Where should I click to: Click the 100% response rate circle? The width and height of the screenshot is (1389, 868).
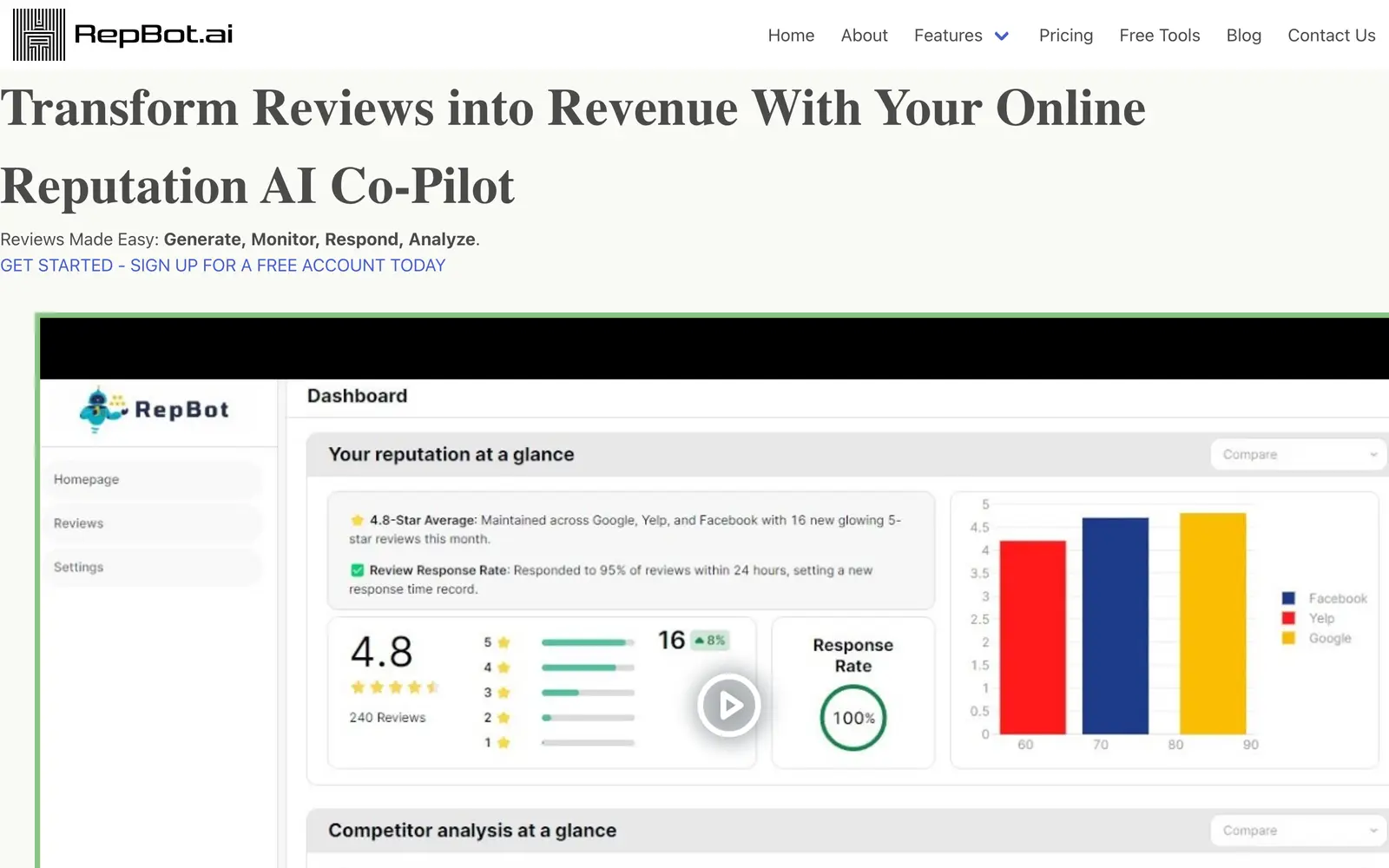click(853, 718)
